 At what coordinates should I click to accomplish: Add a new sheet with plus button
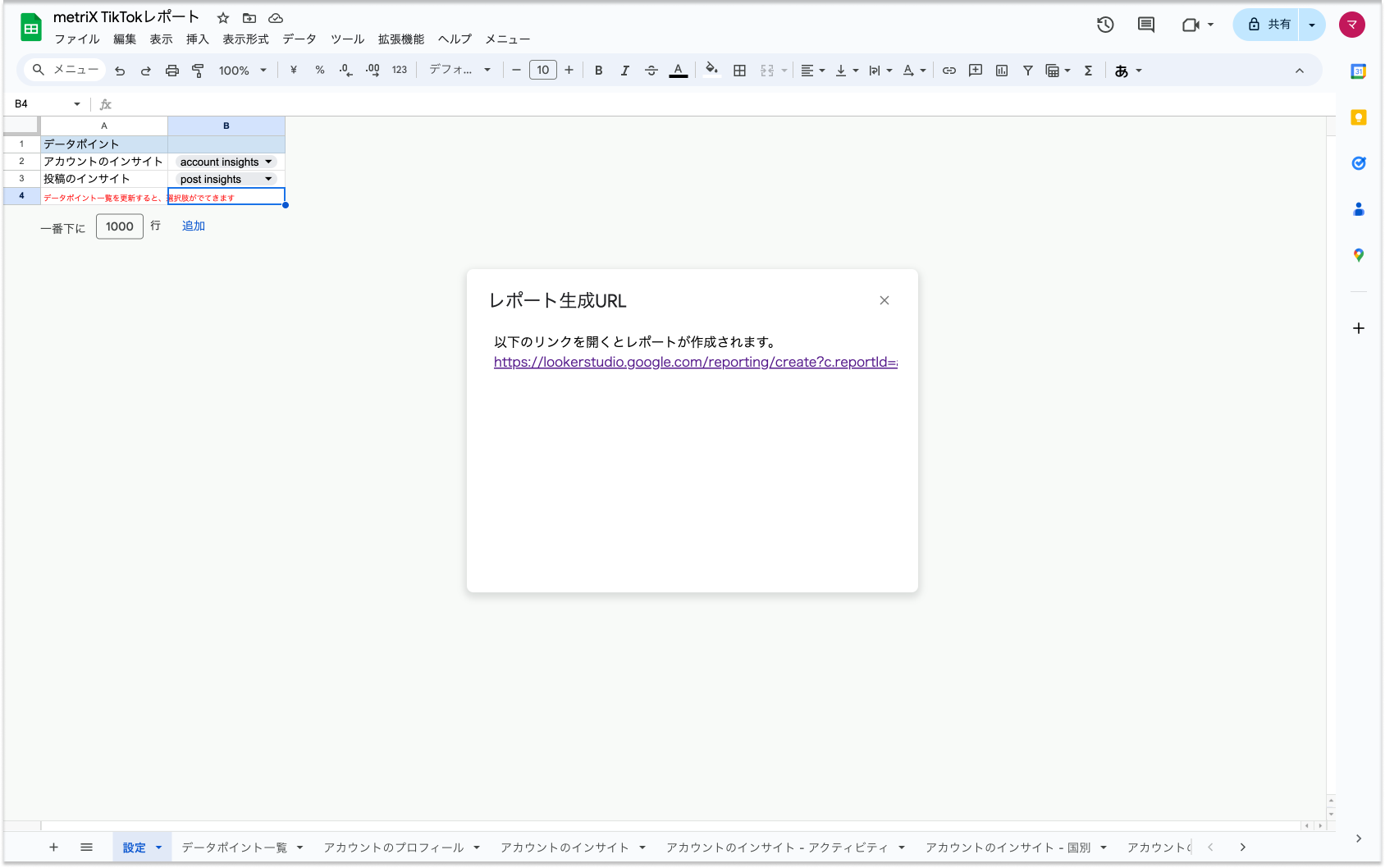pyautogui.click(x=53, y=847)
